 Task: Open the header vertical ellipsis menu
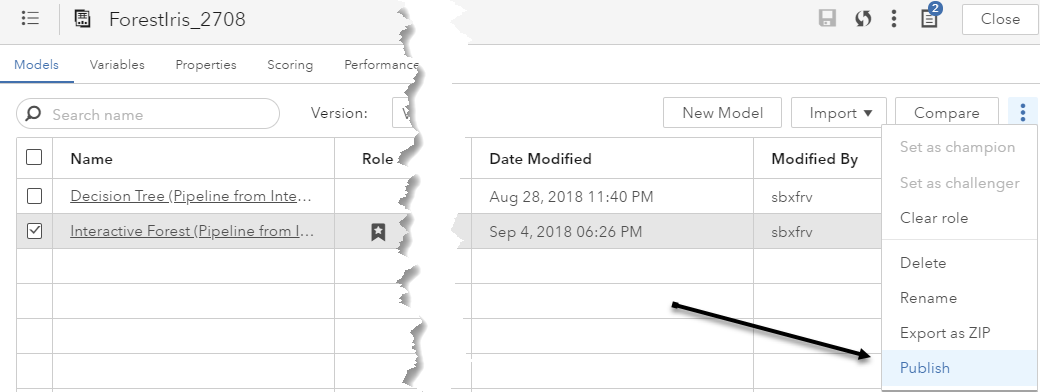click(x=894, y=19)
